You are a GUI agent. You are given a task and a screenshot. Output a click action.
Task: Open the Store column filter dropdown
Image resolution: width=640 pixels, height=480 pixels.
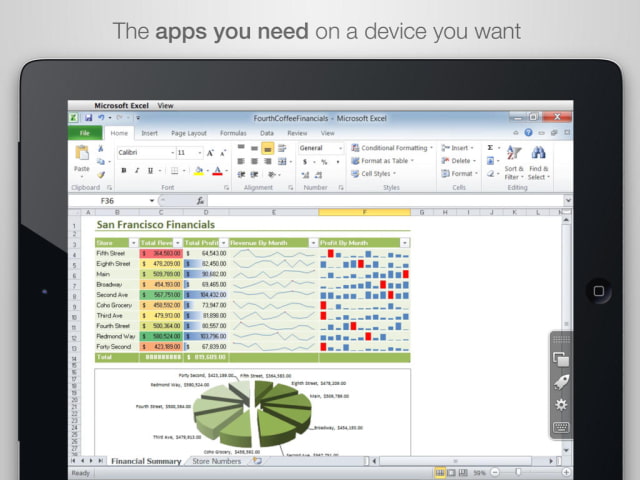point(133,243)
